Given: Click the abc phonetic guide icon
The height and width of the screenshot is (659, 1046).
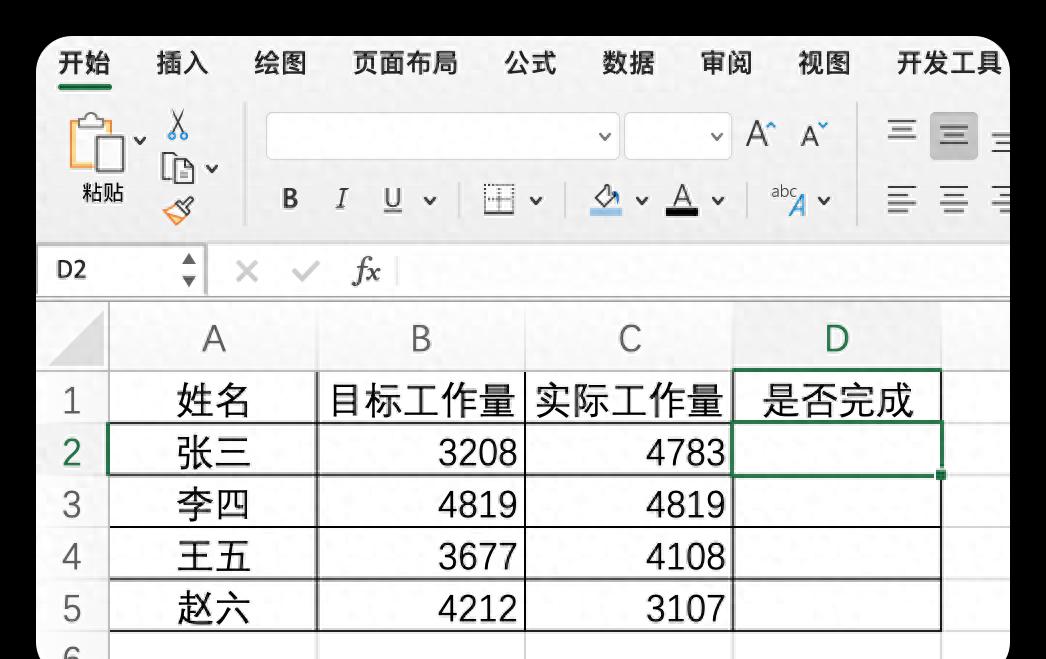Looking at the screenshot, I should (789, 200).
